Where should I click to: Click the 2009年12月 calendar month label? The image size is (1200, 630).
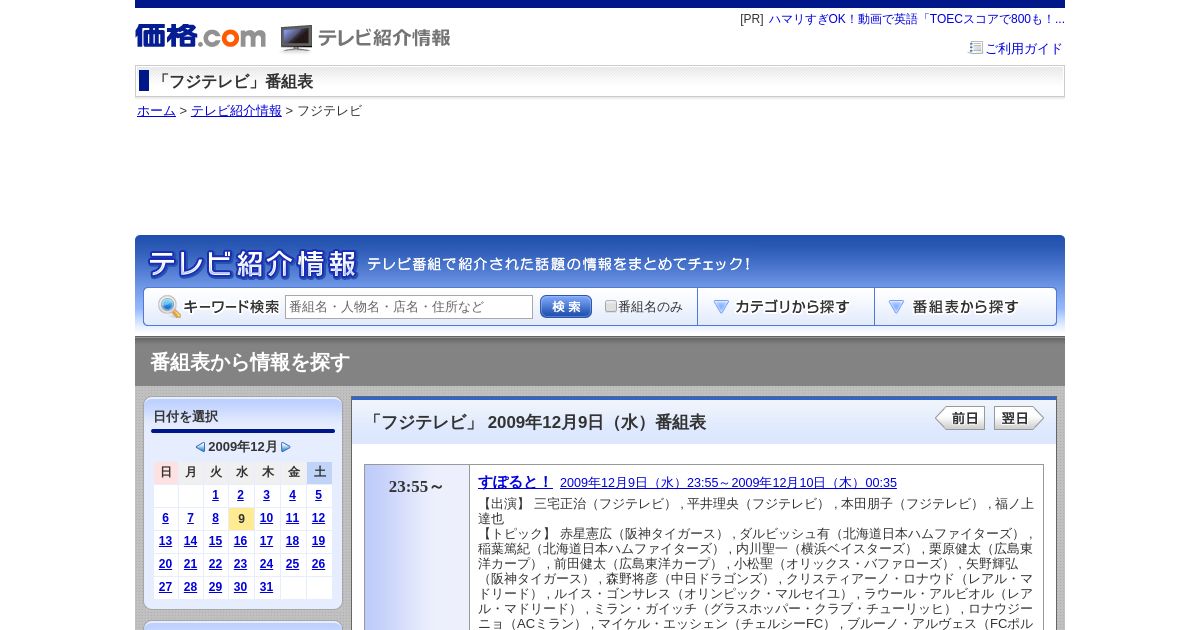coord(243,447)
